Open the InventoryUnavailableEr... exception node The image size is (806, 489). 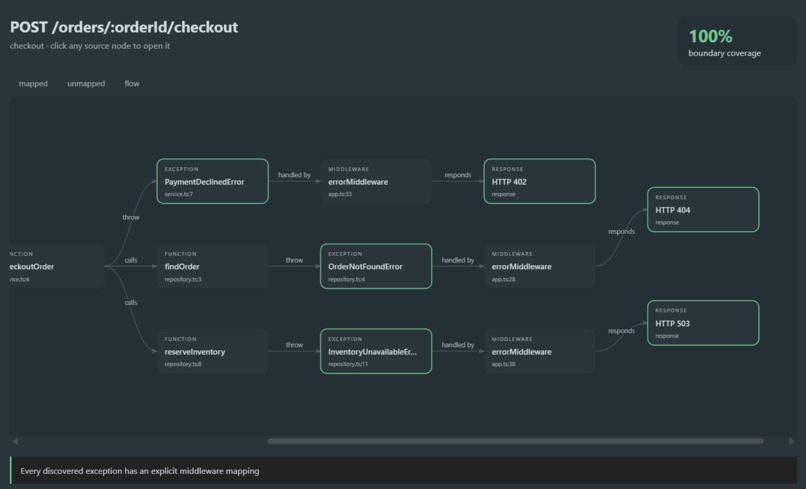pyautogui.click(x=376, y=351)
